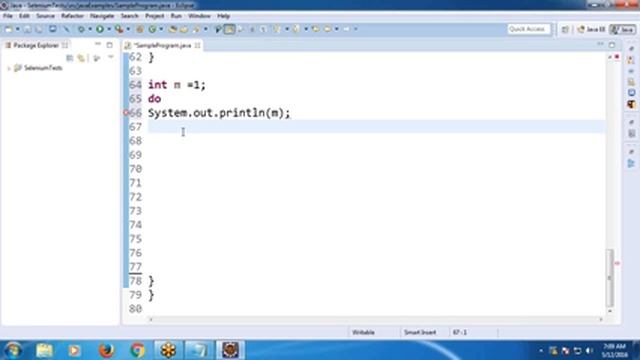Viewport: 640px width, 360px height.
Task: Click the dark brown right sidebar icon
Action: click(x=631, y=104)
